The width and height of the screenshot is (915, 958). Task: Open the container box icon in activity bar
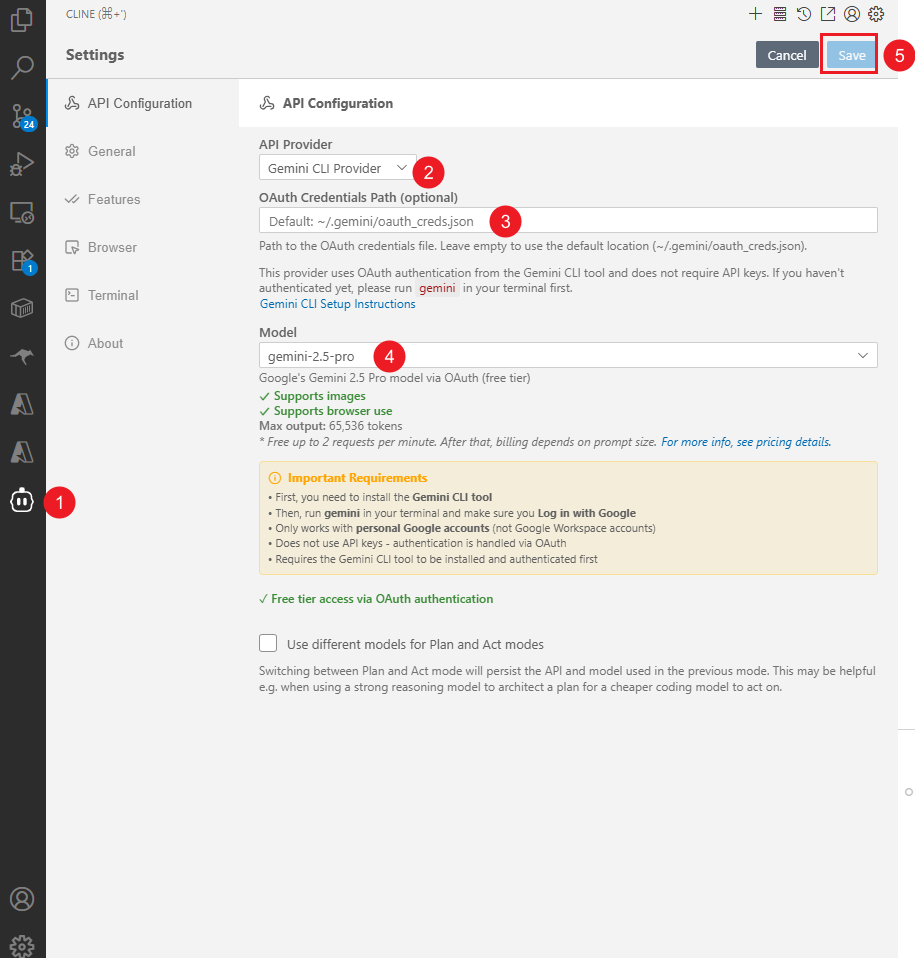coord(22,308)
